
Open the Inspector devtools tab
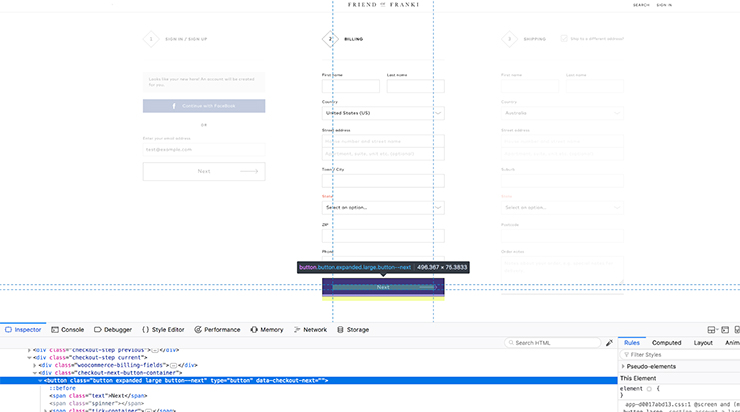tap(23, 329)
